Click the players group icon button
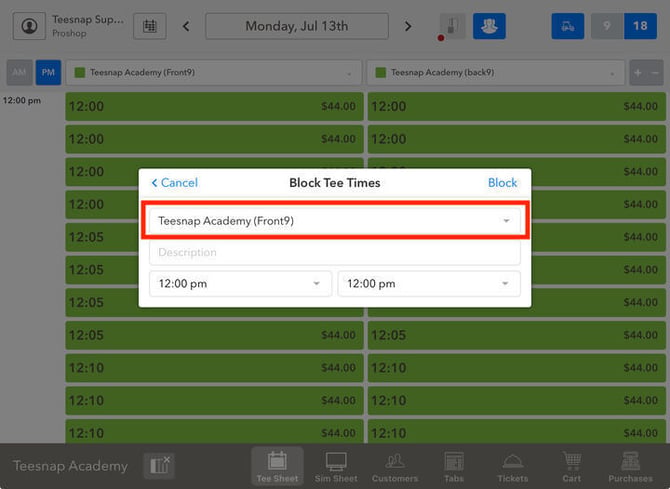 click(x=489, y=26)
